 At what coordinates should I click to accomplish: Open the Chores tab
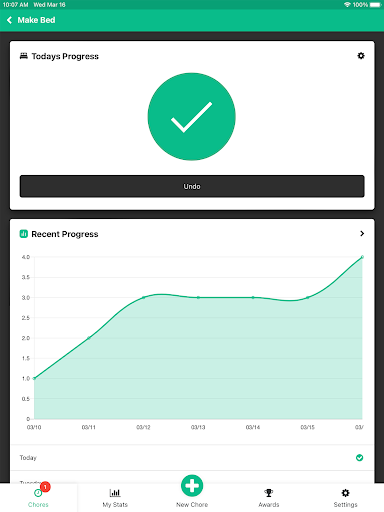[x=38, y=498]
